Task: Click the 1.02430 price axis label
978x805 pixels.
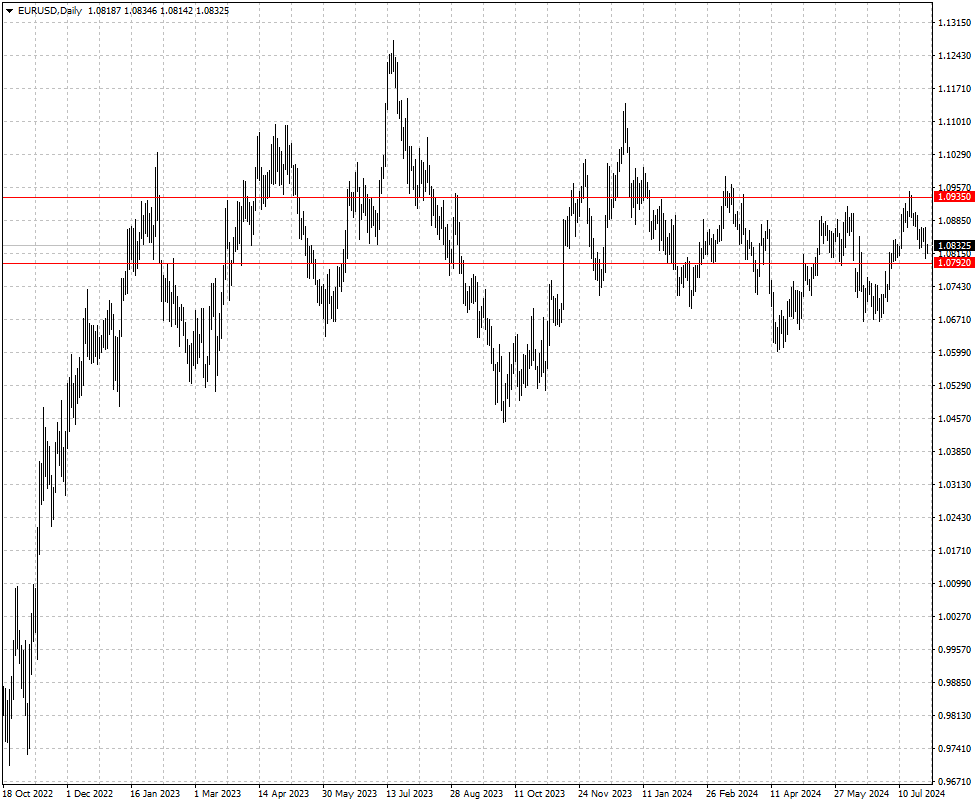Action: tap(954, 518)
